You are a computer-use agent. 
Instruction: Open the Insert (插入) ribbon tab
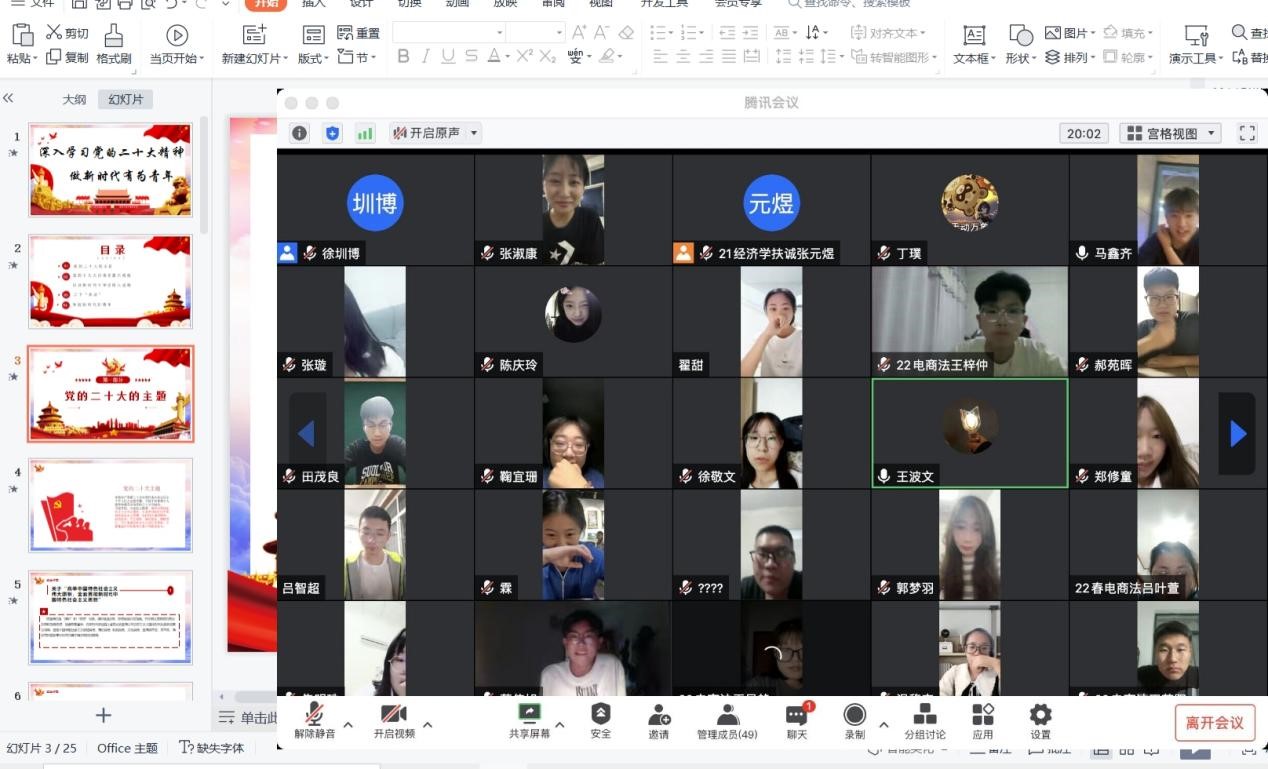pyautogui.click(x=314, y=3)
